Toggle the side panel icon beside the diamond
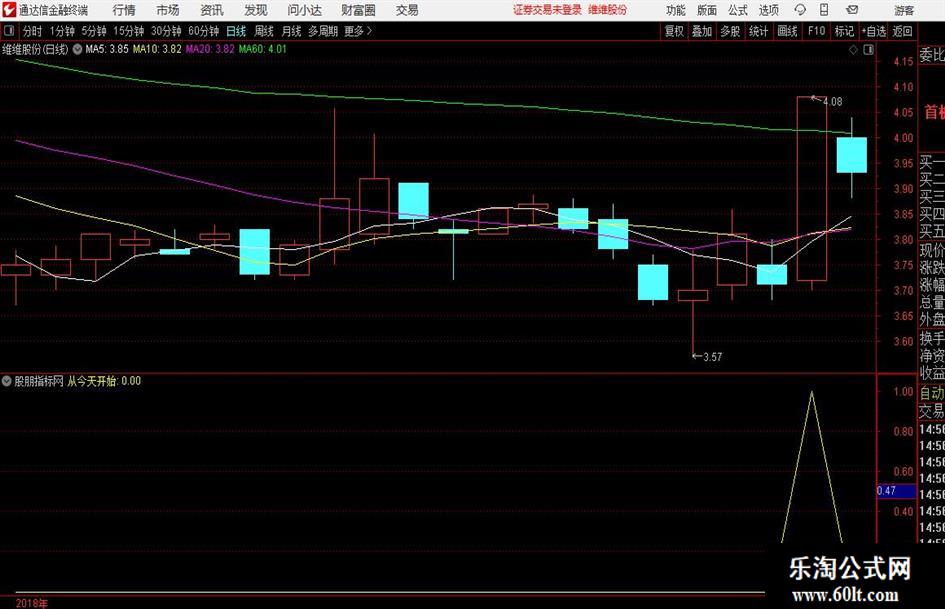 coord(868,50)
